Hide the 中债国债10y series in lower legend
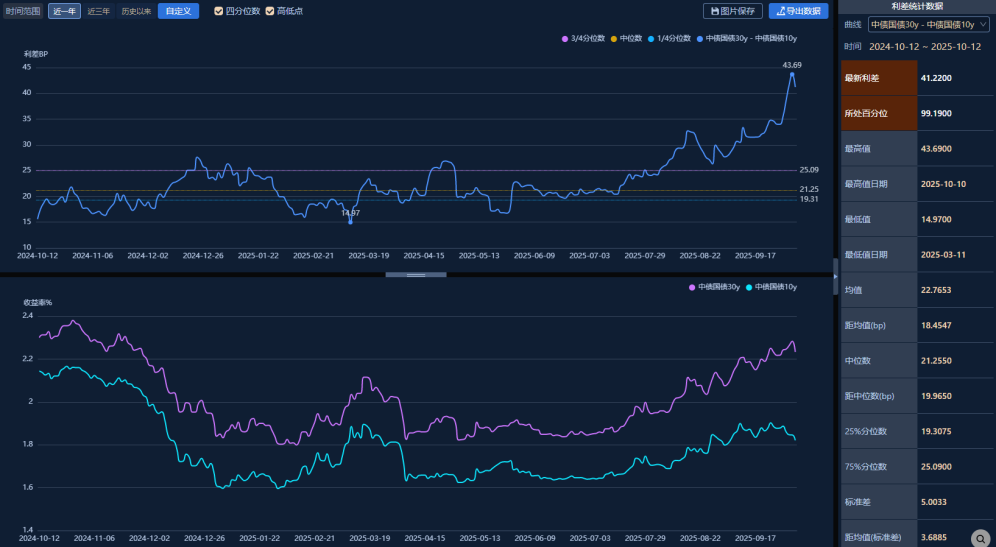The width and height of the screenshot is (996, 547). (x=748, y=287)
